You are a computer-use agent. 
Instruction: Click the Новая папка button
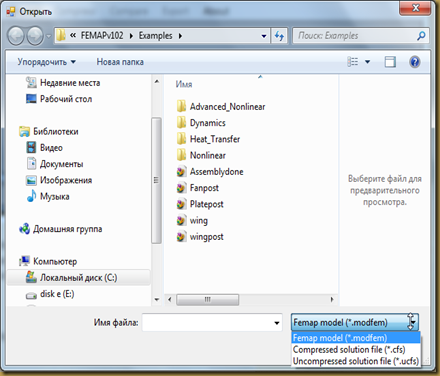120,62
